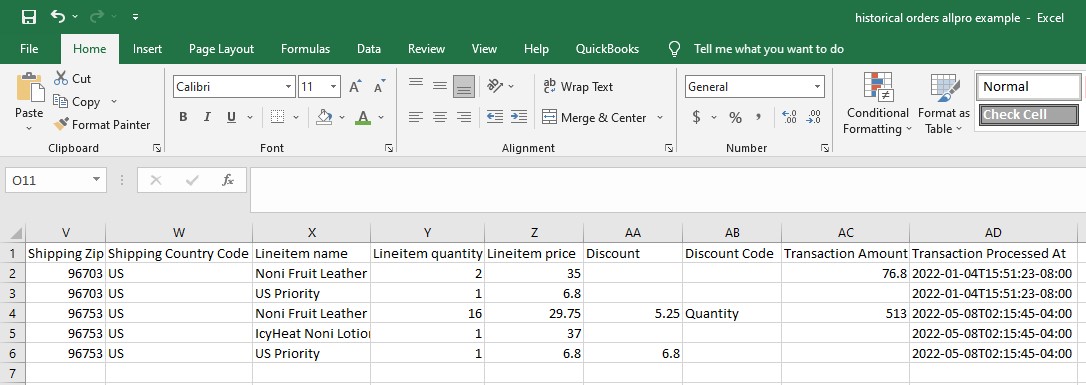
Task: Click Decrease Decimal icon
Action: tap(814, 117)
